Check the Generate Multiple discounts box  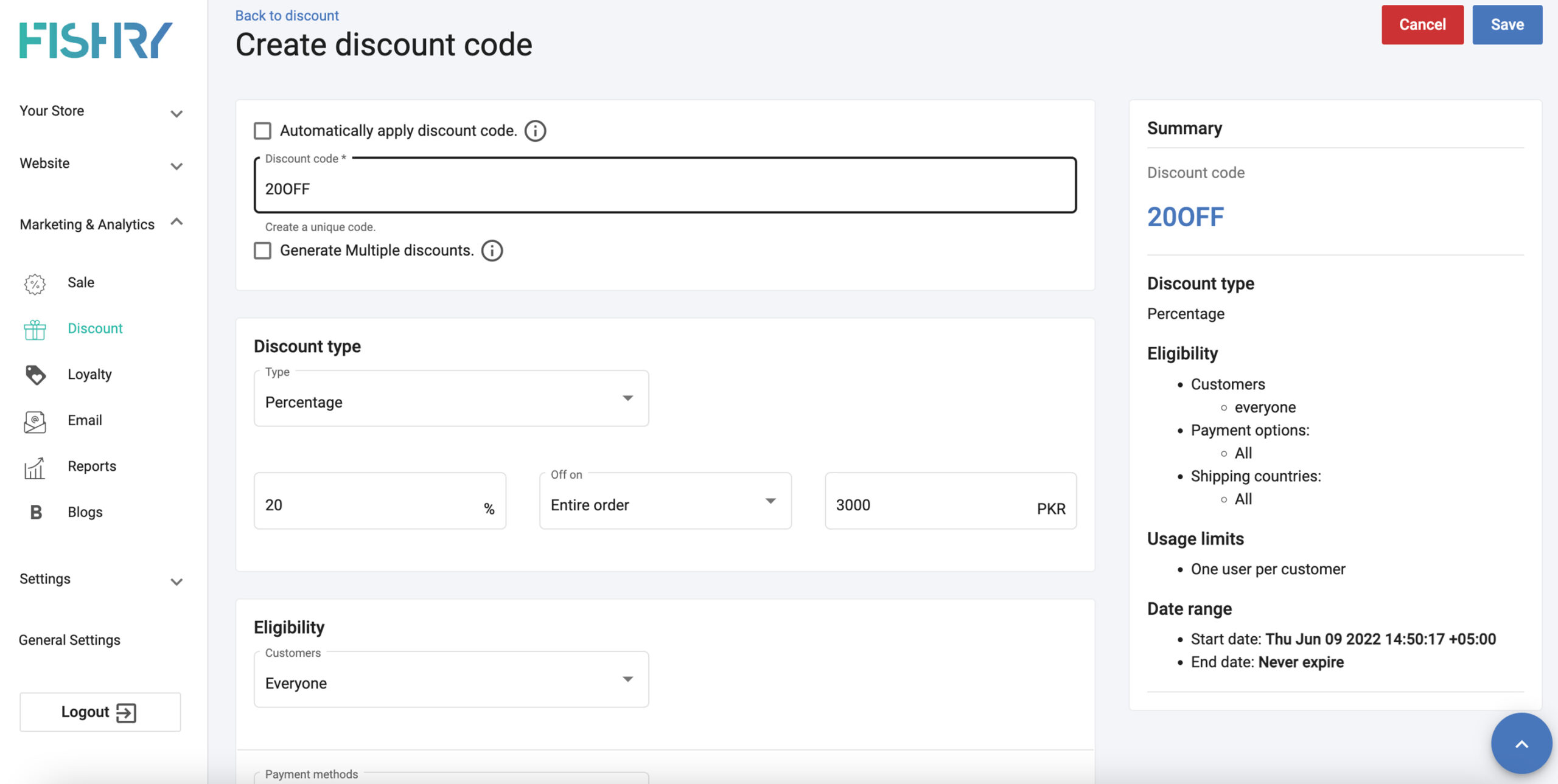(x=262, y=251)
